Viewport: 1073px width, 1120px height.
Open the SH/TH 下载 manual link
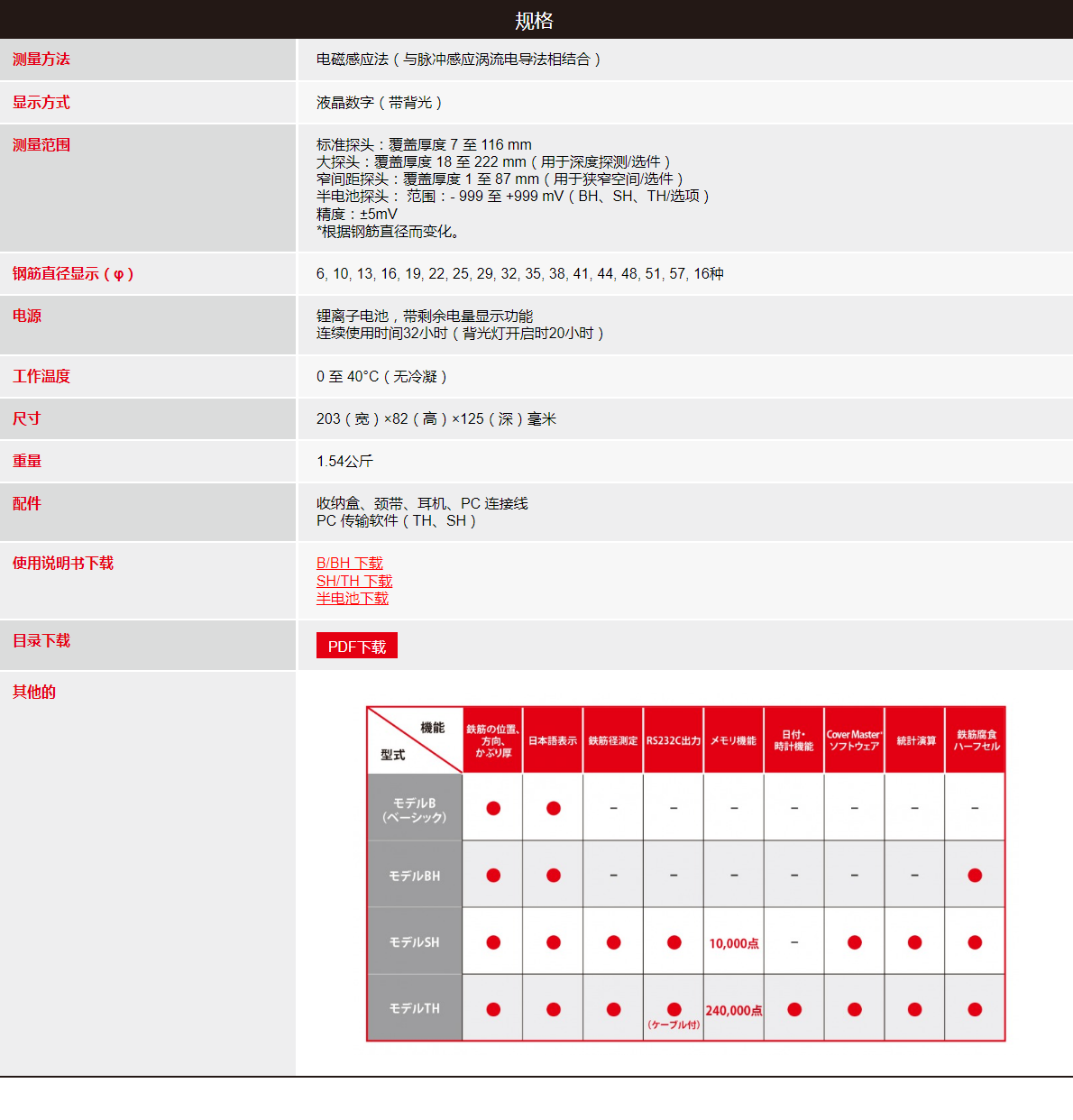point(354,581)
